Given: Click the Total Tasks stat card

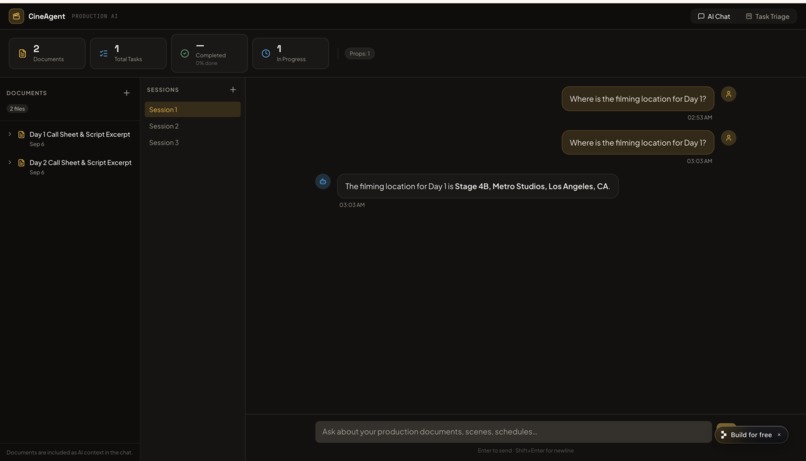Looking at the screenshot, I should pos(129,53).
